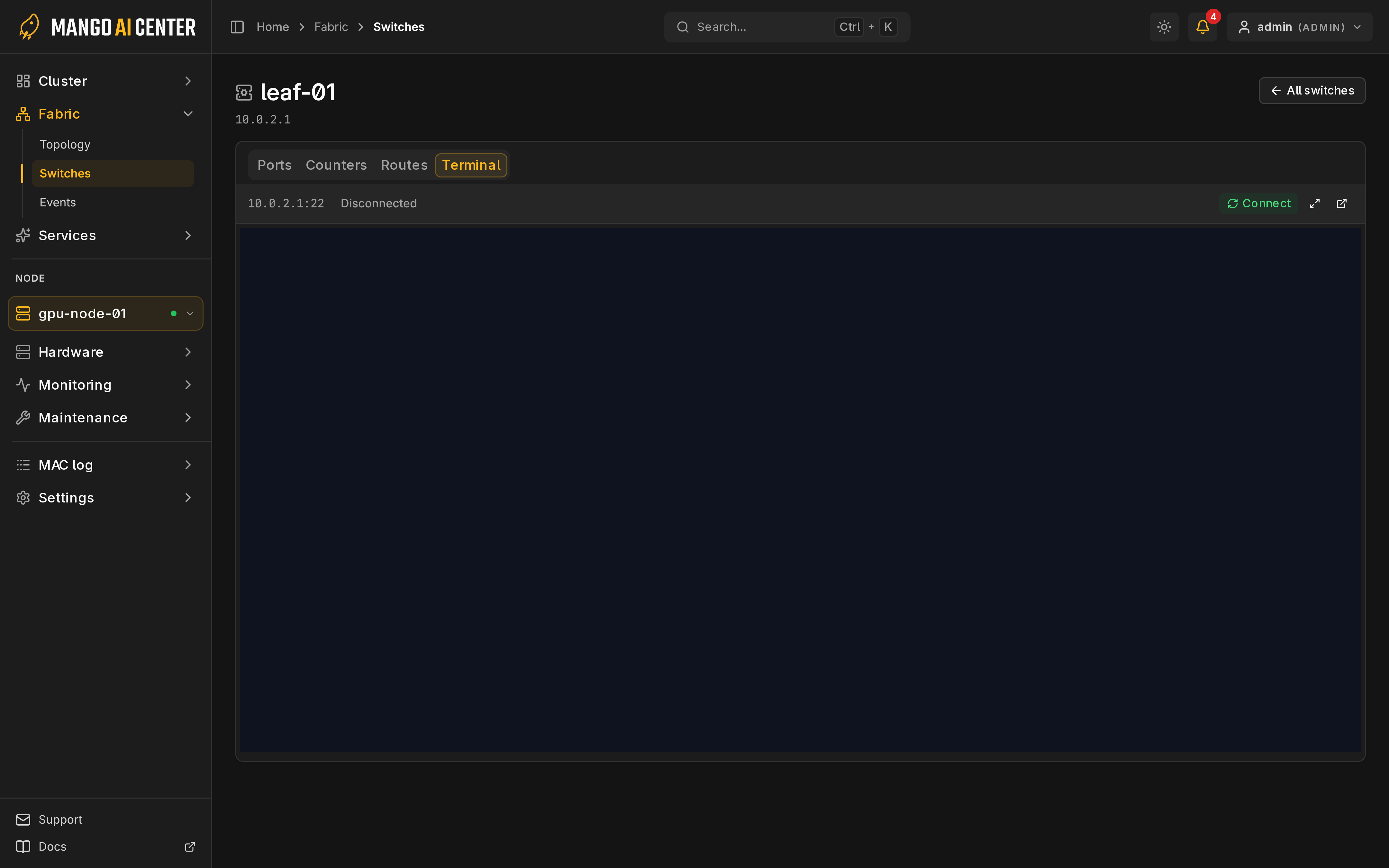Open the notifications bell

1203,27
